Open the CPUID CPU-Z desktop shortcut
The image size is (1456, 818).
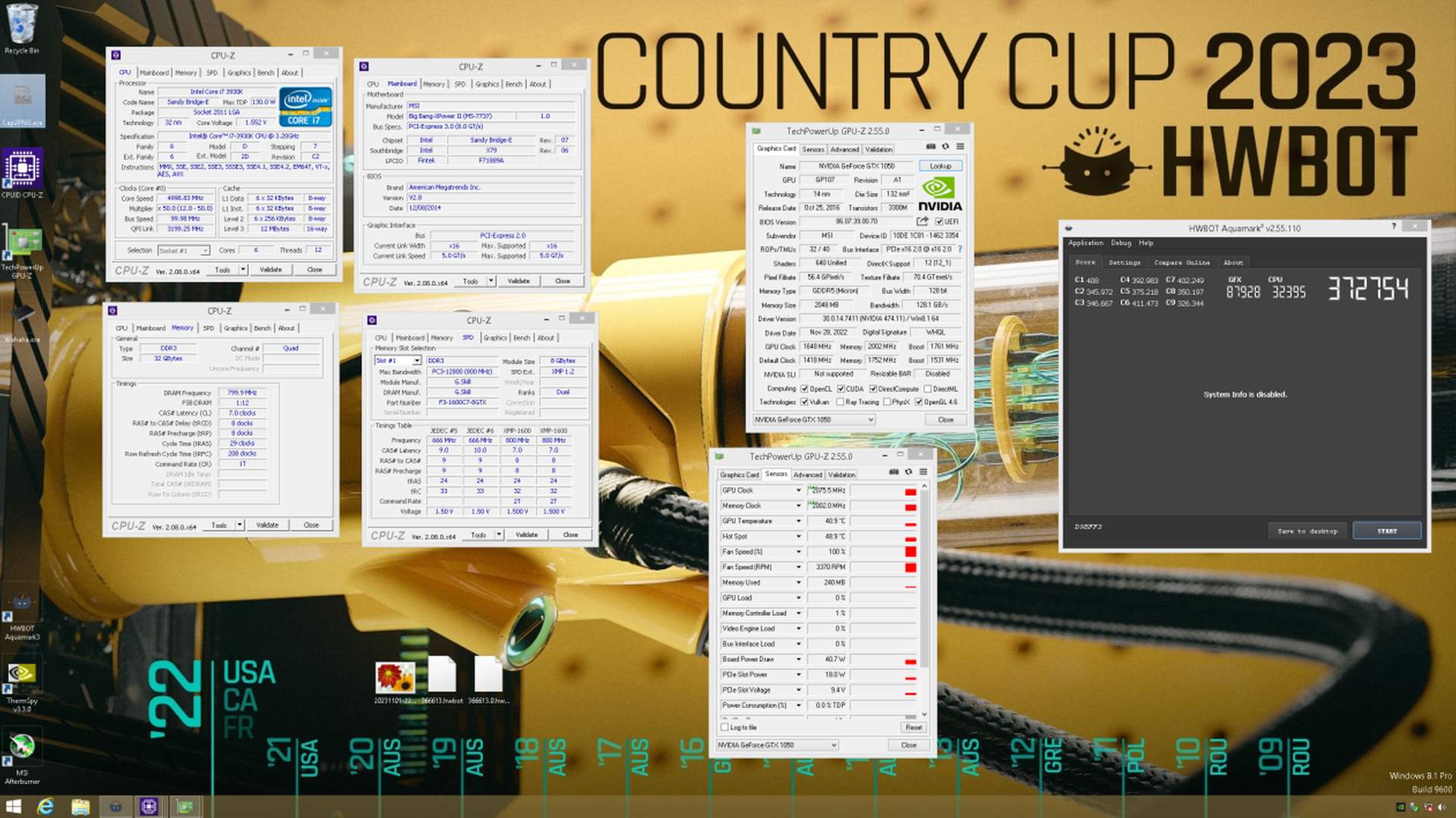coord(22,174)
